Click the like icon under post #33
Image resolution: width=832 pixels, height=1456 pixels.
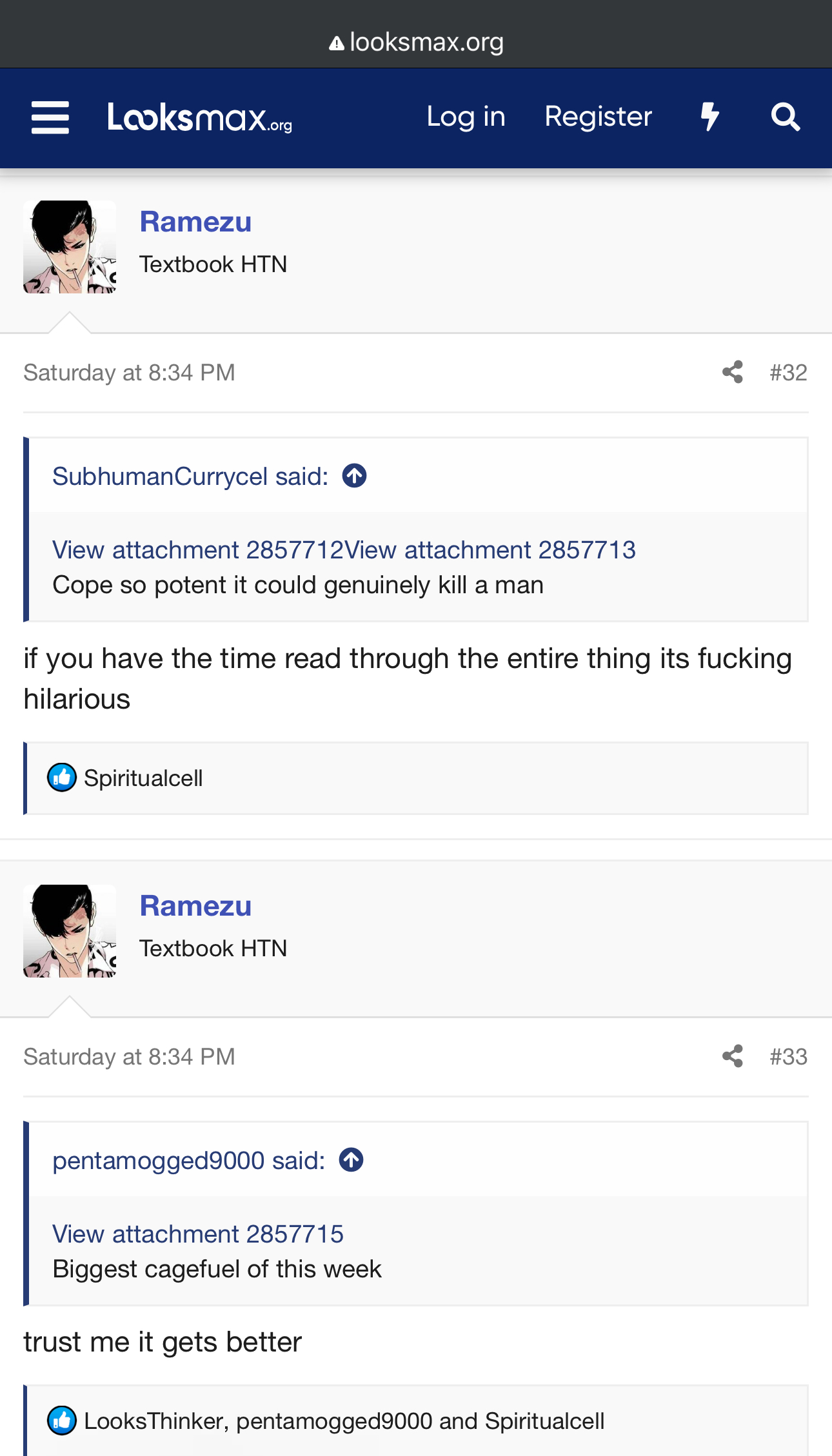(62, 1421)
